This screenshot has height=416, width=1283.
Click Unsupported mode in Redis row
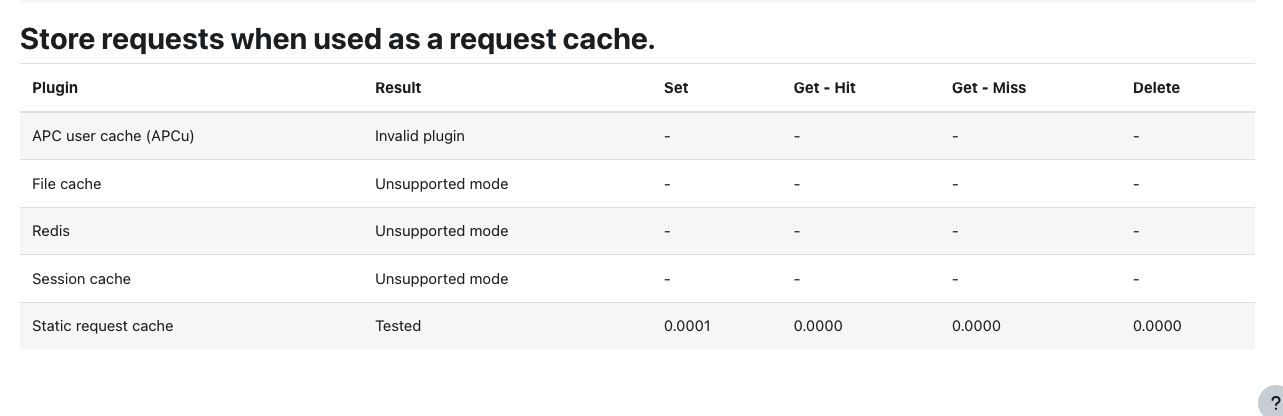(441, 231)
